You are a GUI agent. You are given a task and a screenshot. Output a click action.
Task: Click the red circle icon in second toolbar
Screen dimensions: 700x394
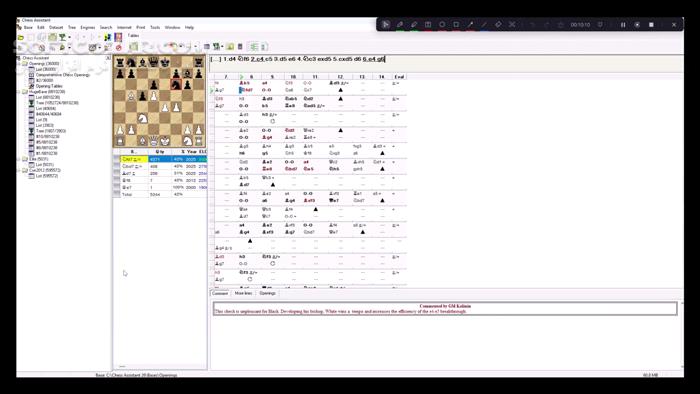(x=119, y=47)
